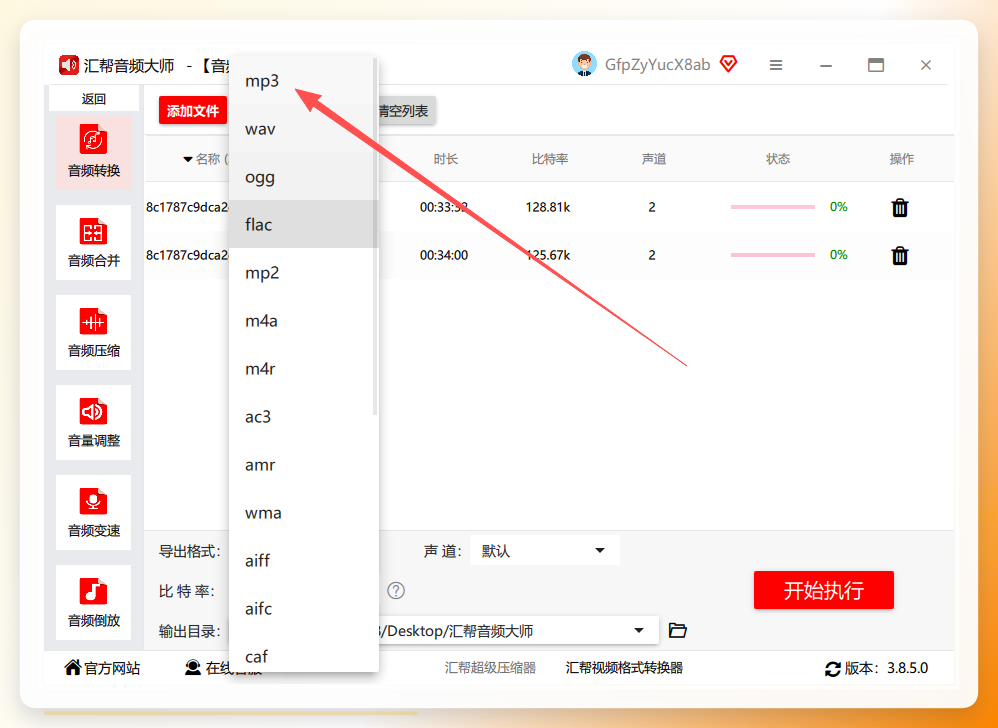The image size is (998, 728).
Task: Click the 时长 column header
Action: [x=446, y=159]
